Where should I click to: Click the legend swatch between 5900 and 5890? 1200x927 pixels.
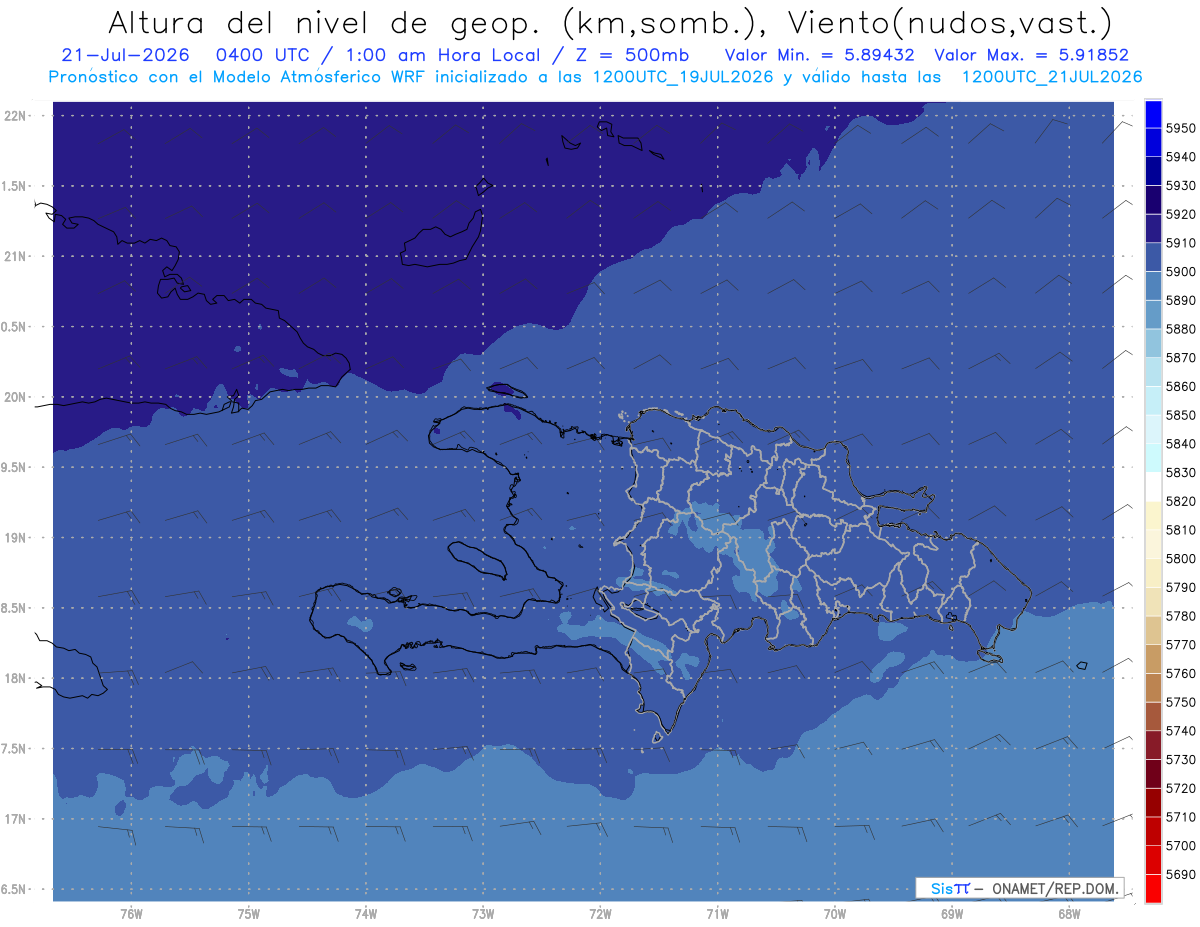point(1153,286)
